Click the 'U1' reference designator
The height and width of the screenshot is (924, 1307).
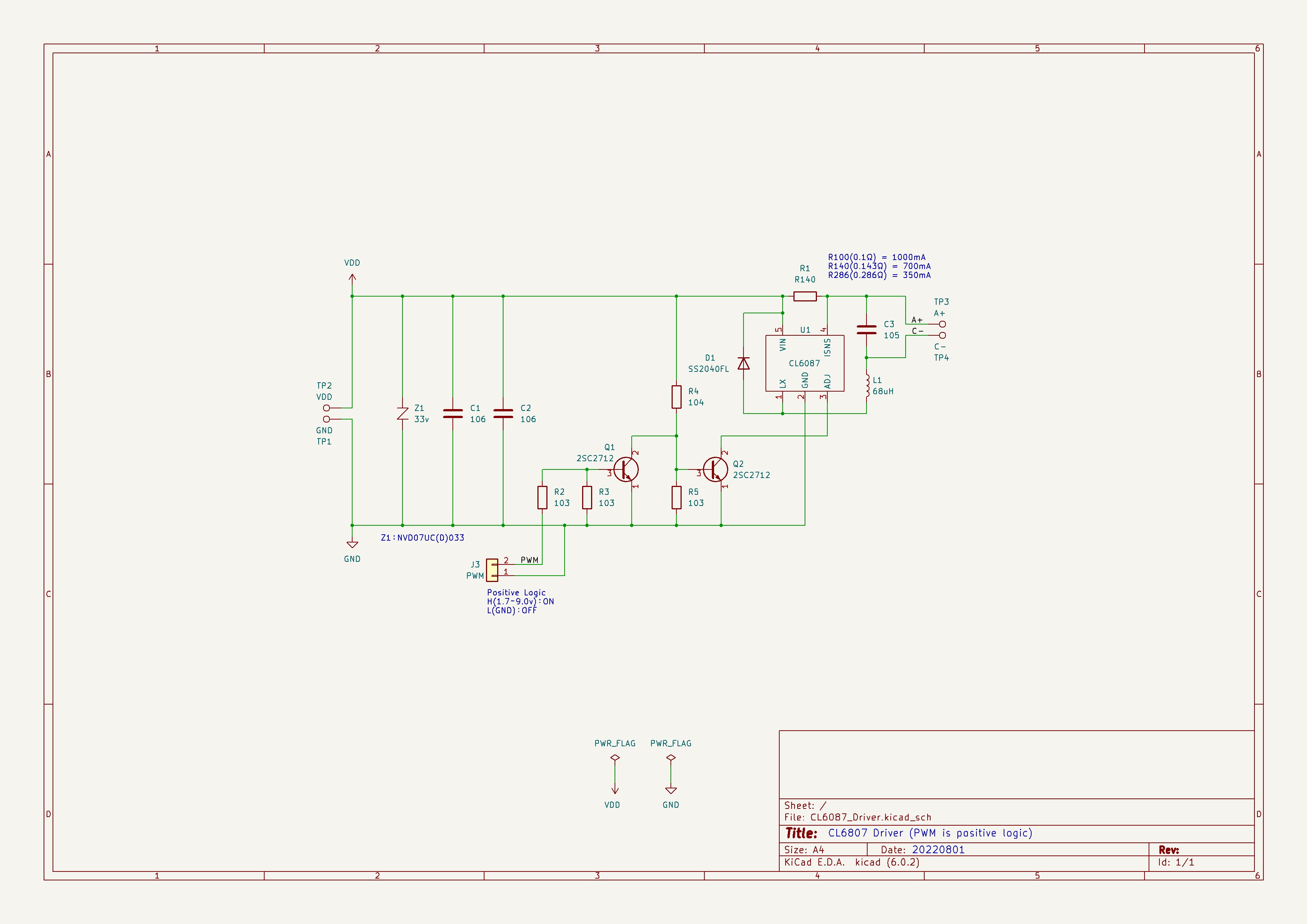805,330
